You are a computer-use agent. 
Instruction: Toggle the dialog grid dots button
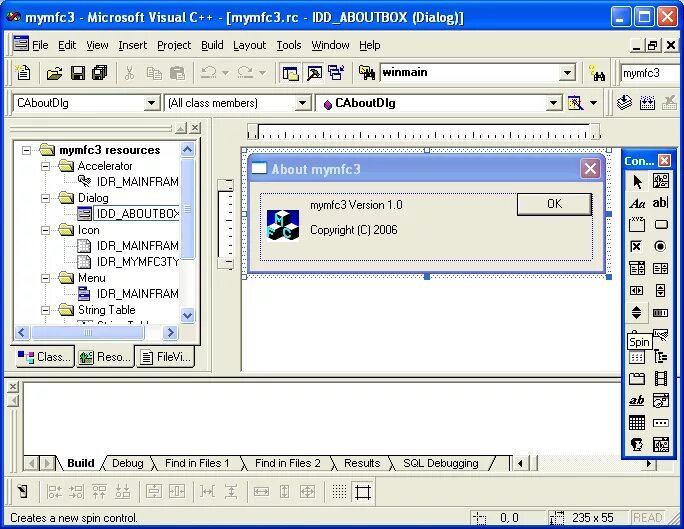[339, 492]
